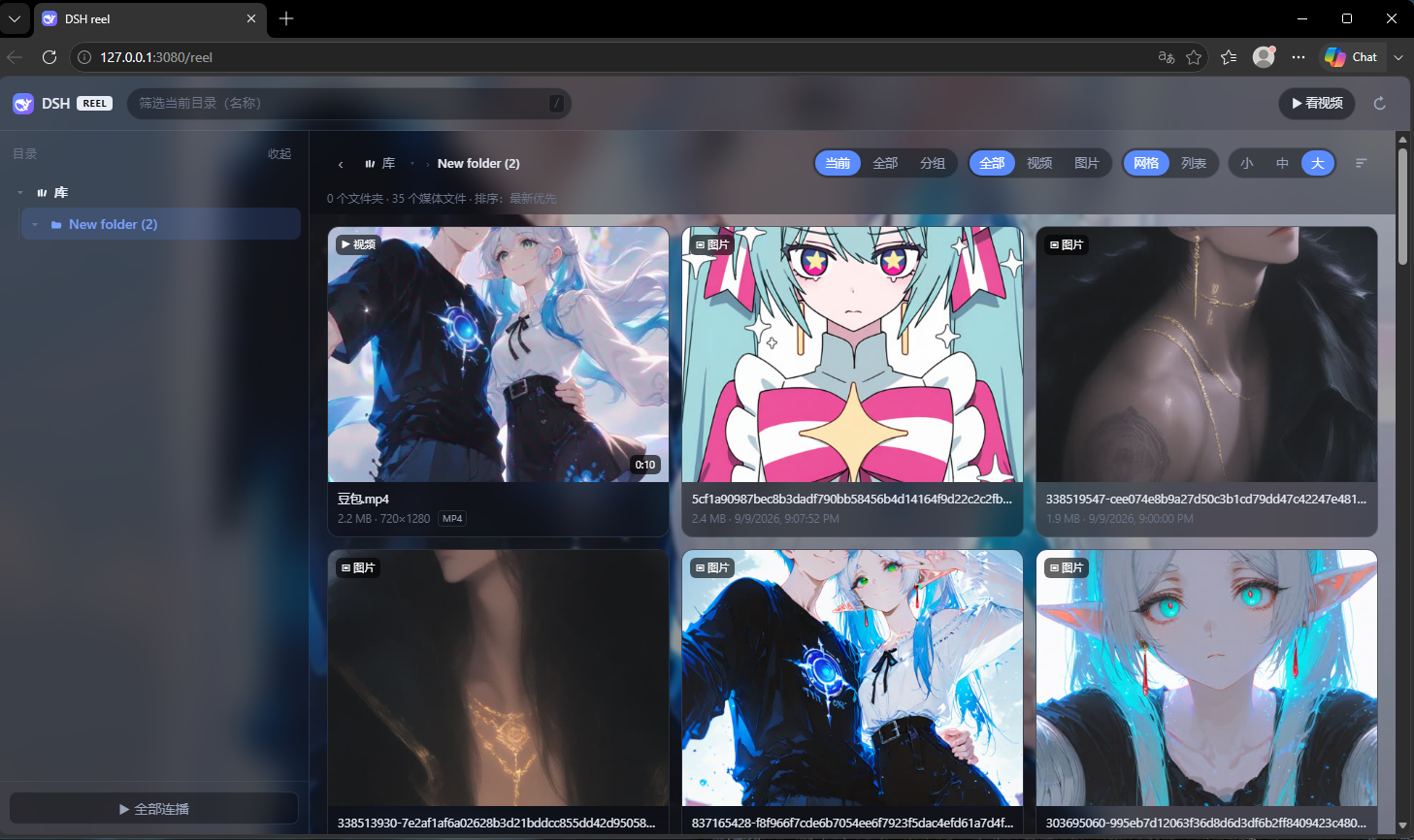Open the browser settings and more menu
This screenshot has width=1414, height=840.
(1299, 57)
